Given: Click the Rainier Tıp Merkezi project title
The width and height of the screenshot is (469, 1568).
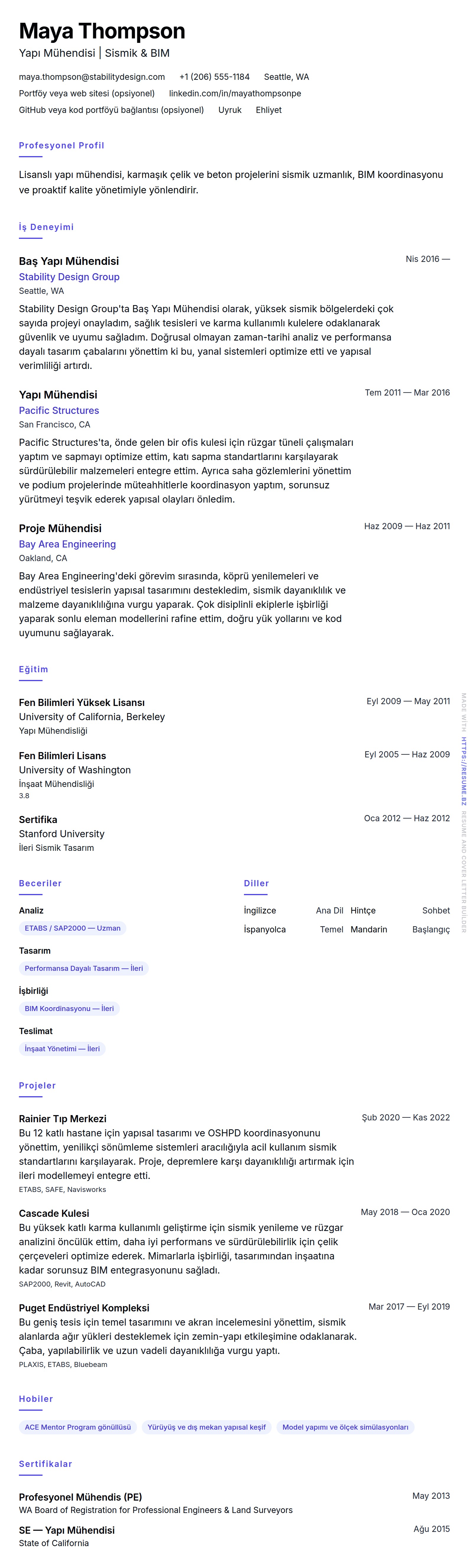Looking at the screenshot, I should click(x=63, y=1118).
